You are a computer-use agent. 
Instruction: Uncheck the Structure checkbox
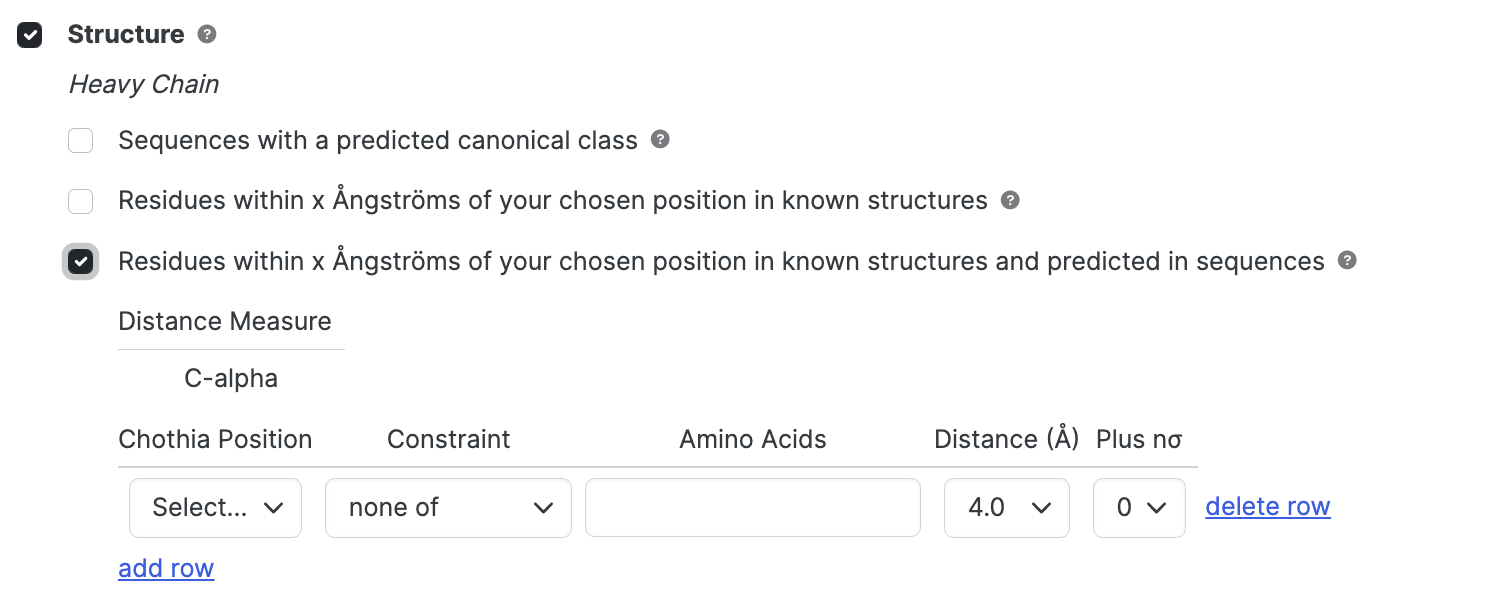(30, 35)
